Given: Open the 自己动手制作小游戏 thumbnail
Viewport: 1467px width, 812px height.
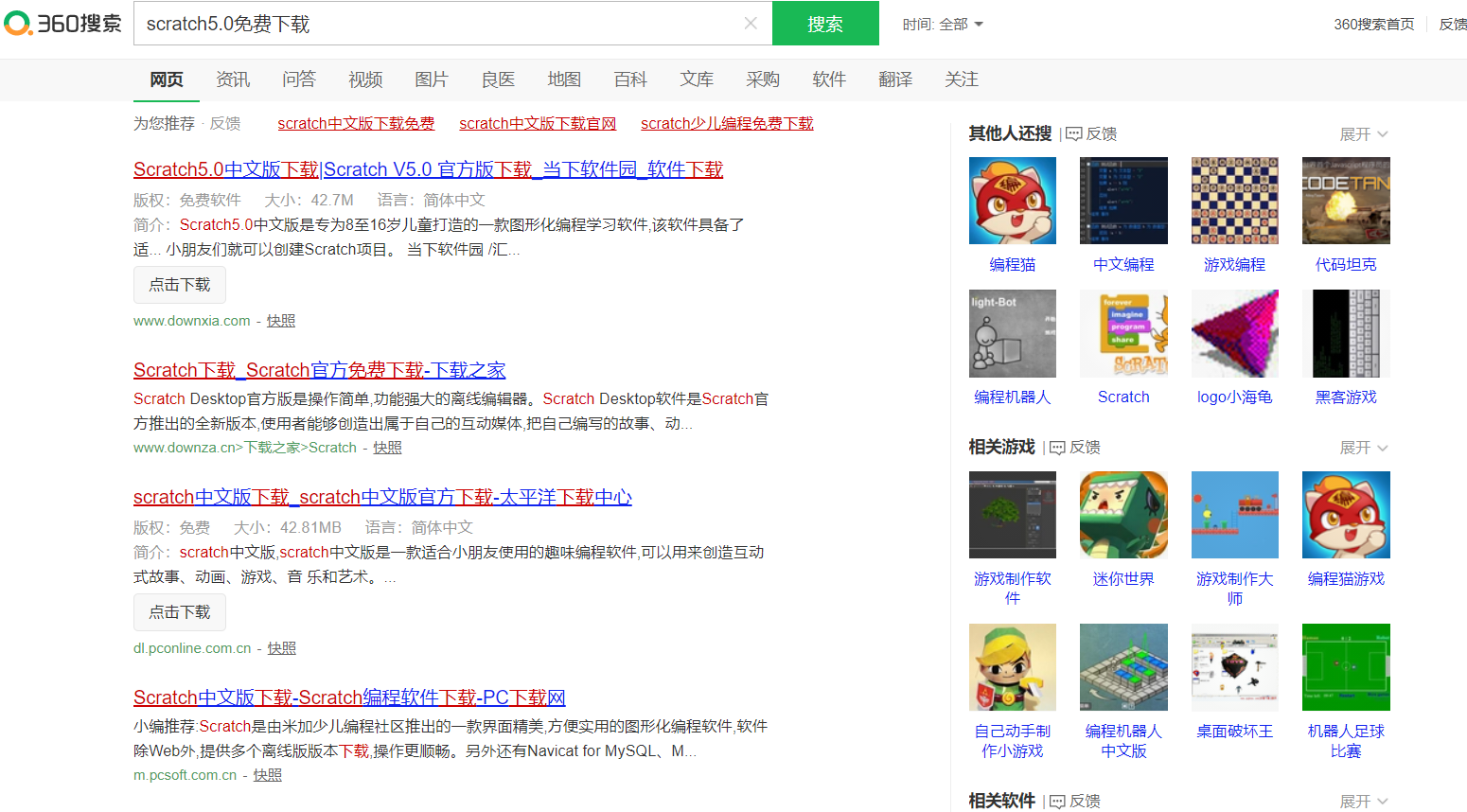Looking at the screenshot, I should [x=1013, y=667].
